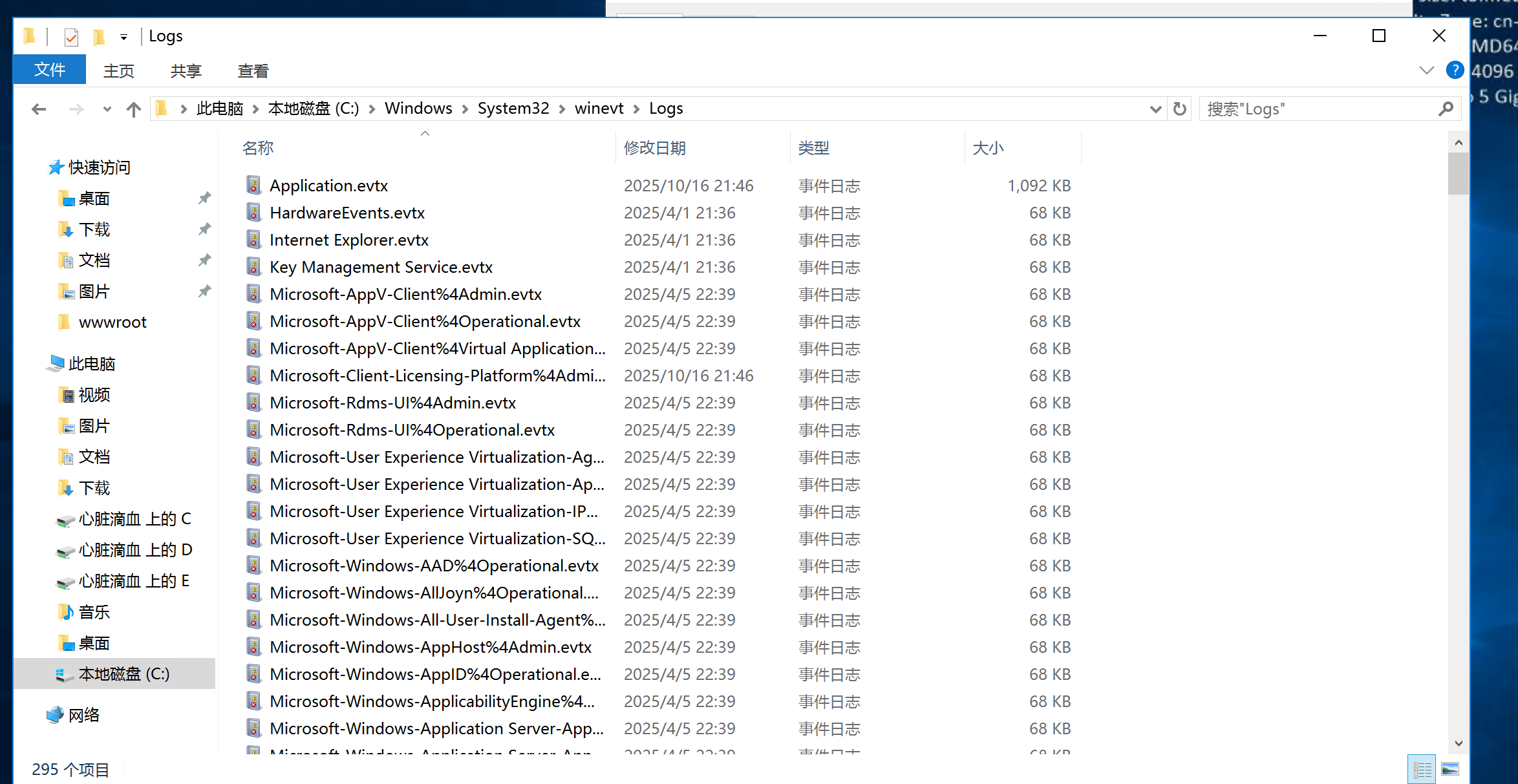Image resolution: width=1518 pixels, height=784 pixels.
Task: Click the Up one level arrow
Action: [x=134, y=109]
